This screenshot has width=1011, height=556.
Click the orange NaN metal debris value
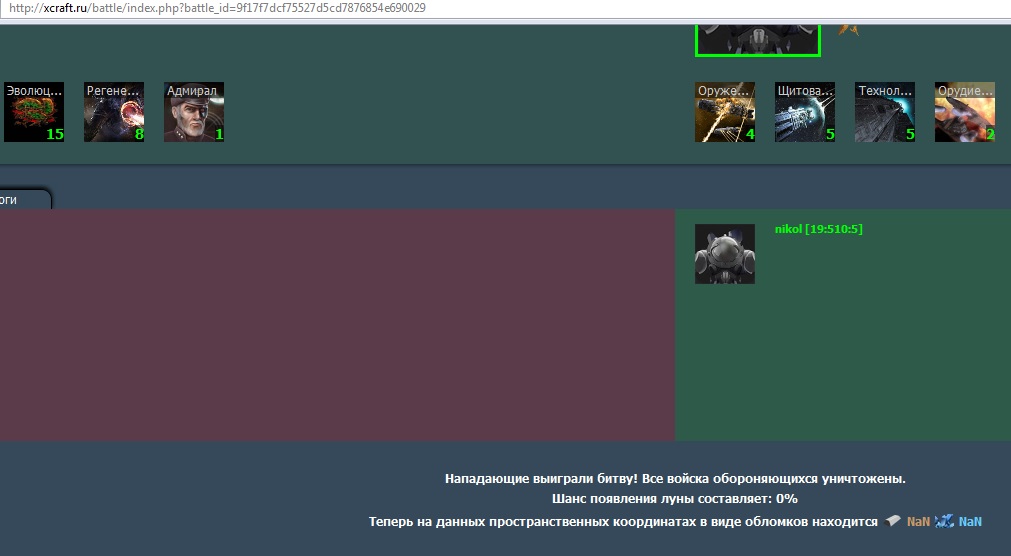pyautogui.click(x=918, y=521)
